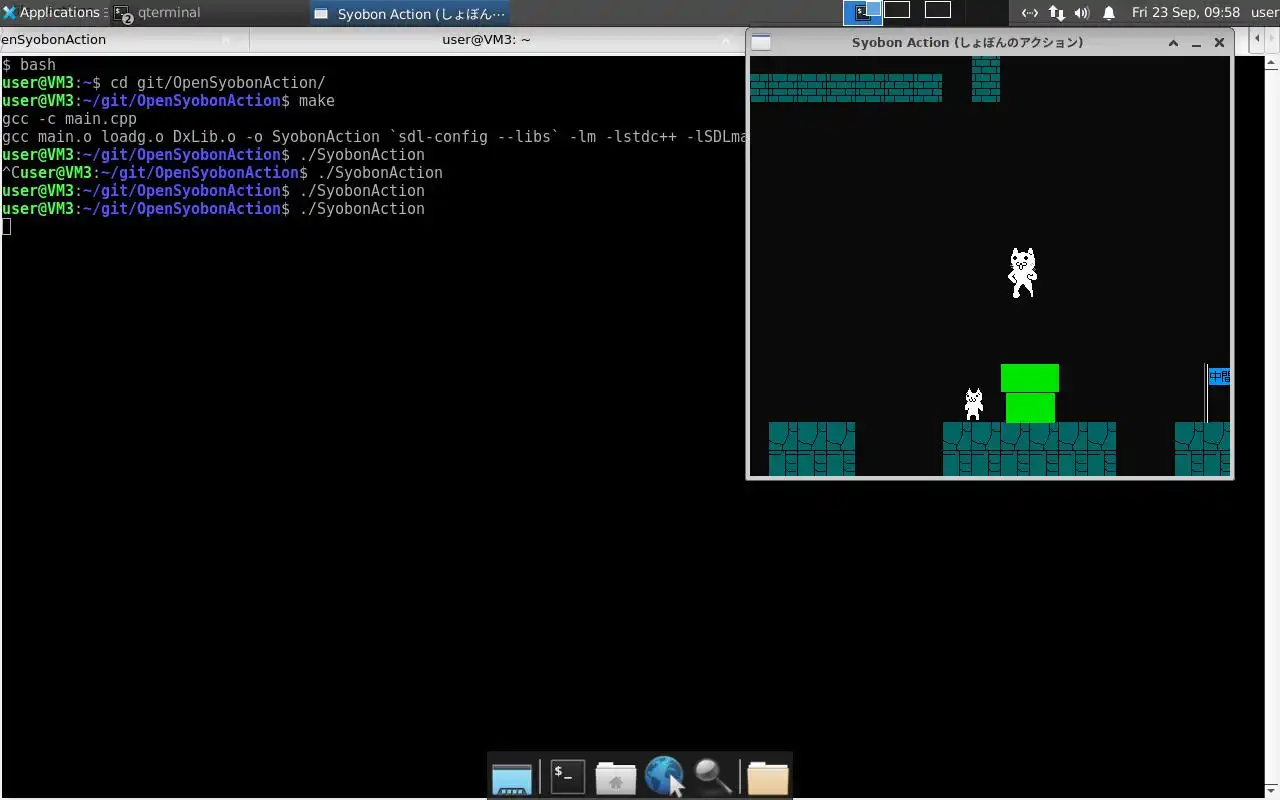Open the network connection arrows tray icon
The height and width of the screenshot is (800, 1280).
pyautogui.click(x=1029, y=13)
